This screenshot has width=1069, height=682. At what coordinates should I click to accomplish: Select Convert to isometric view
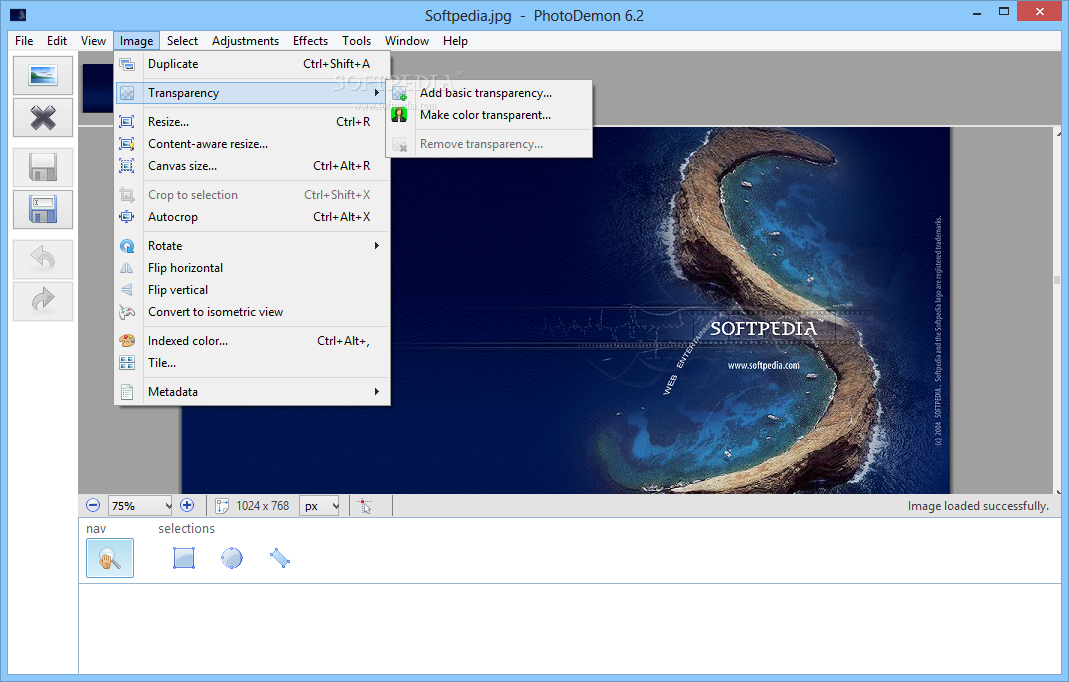click(x=252, y=312)
